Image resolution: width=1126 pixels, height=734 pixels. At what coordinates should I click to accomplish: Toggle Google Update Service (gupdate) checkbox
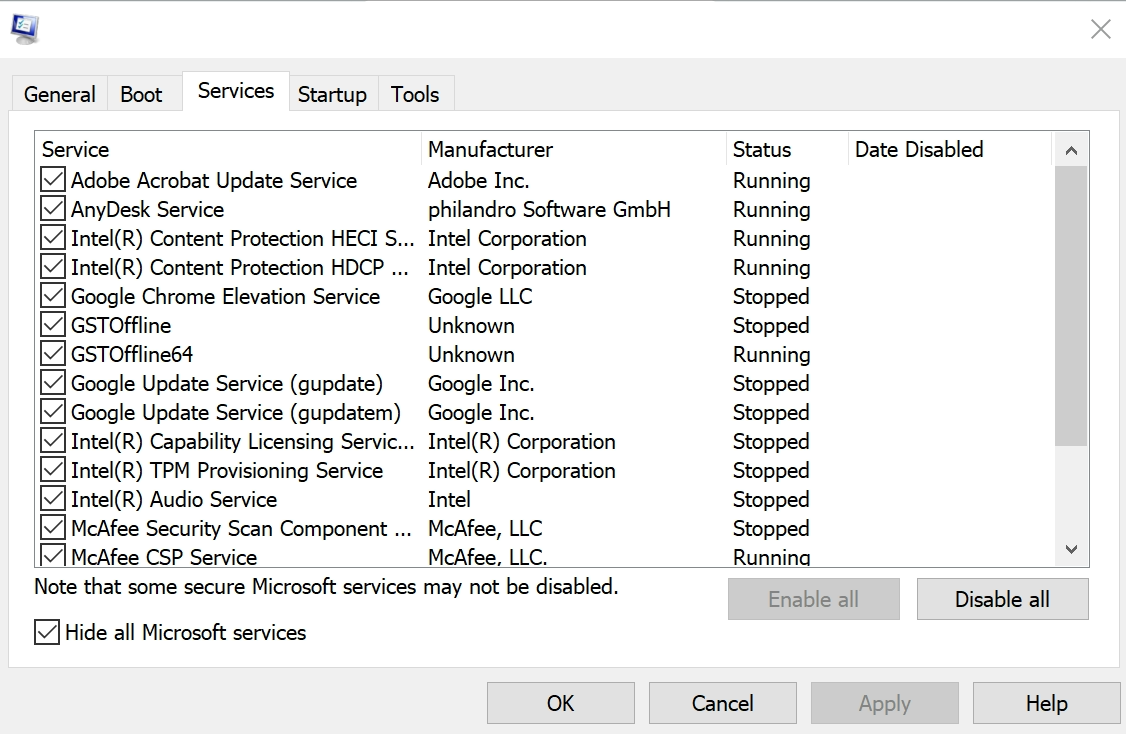coord(52,382)
